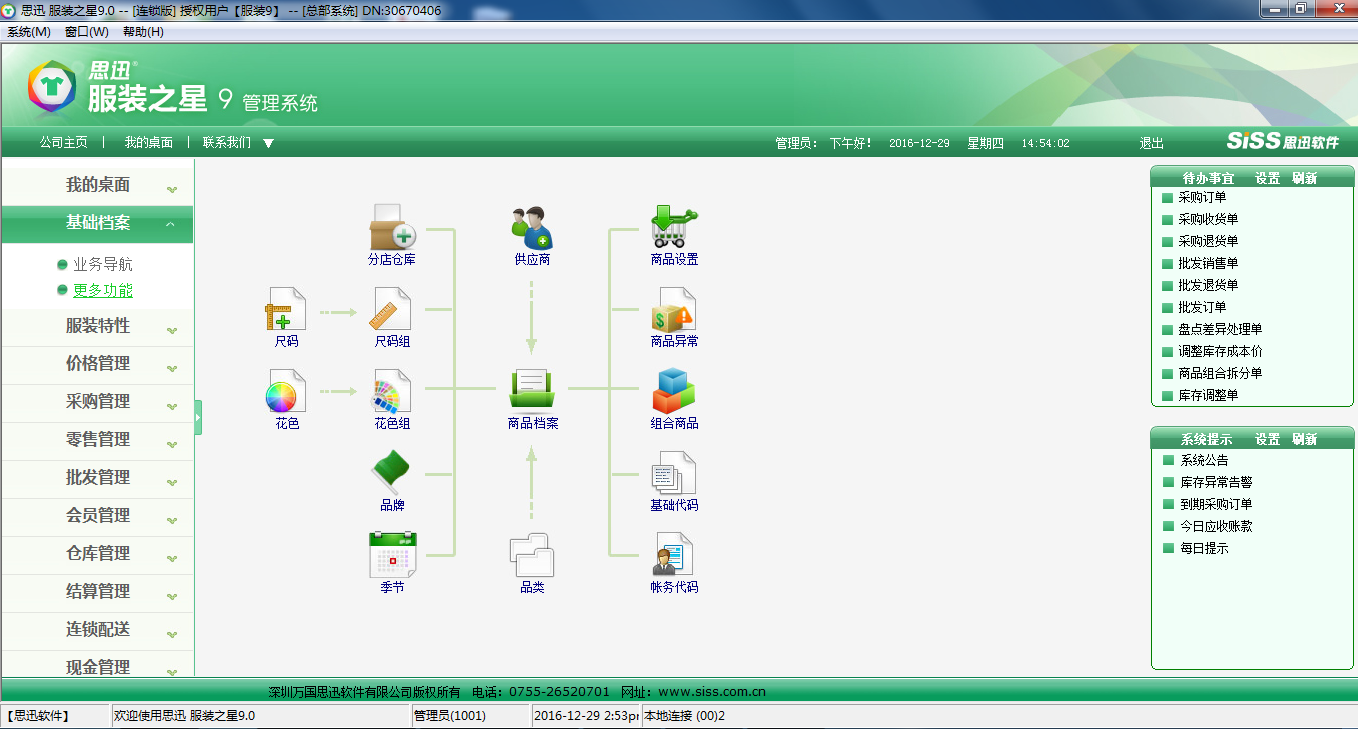Open 今日应收账款 system notice
Image resolution: width=1358 pixels, height=729 pixels.
(x=1216, y=526)
